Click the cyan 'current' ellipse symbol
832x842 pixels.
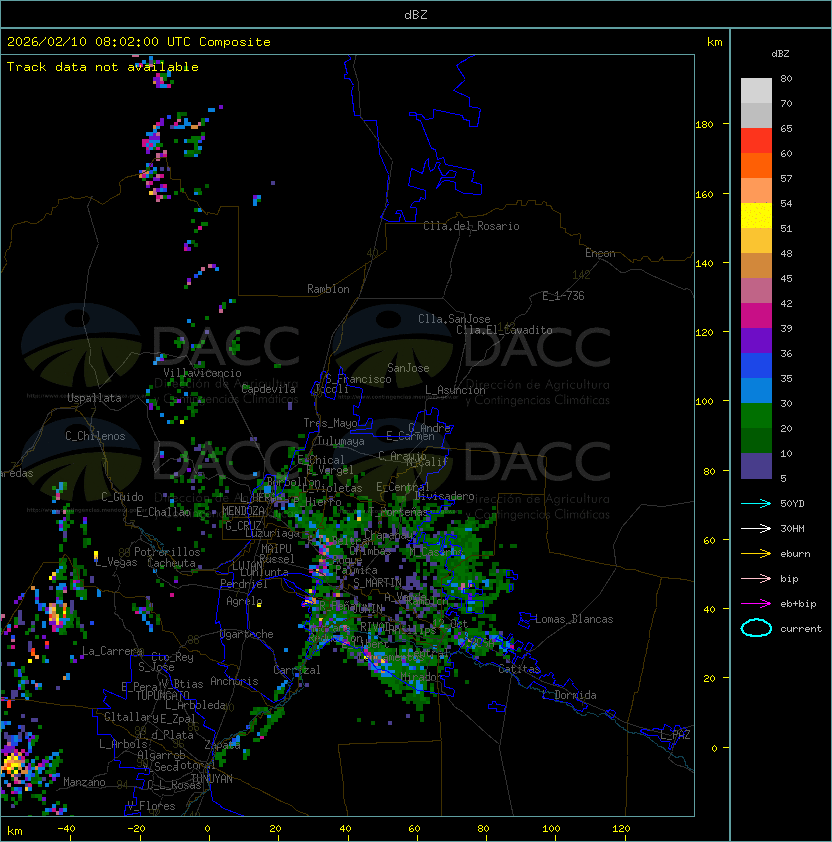756,628
